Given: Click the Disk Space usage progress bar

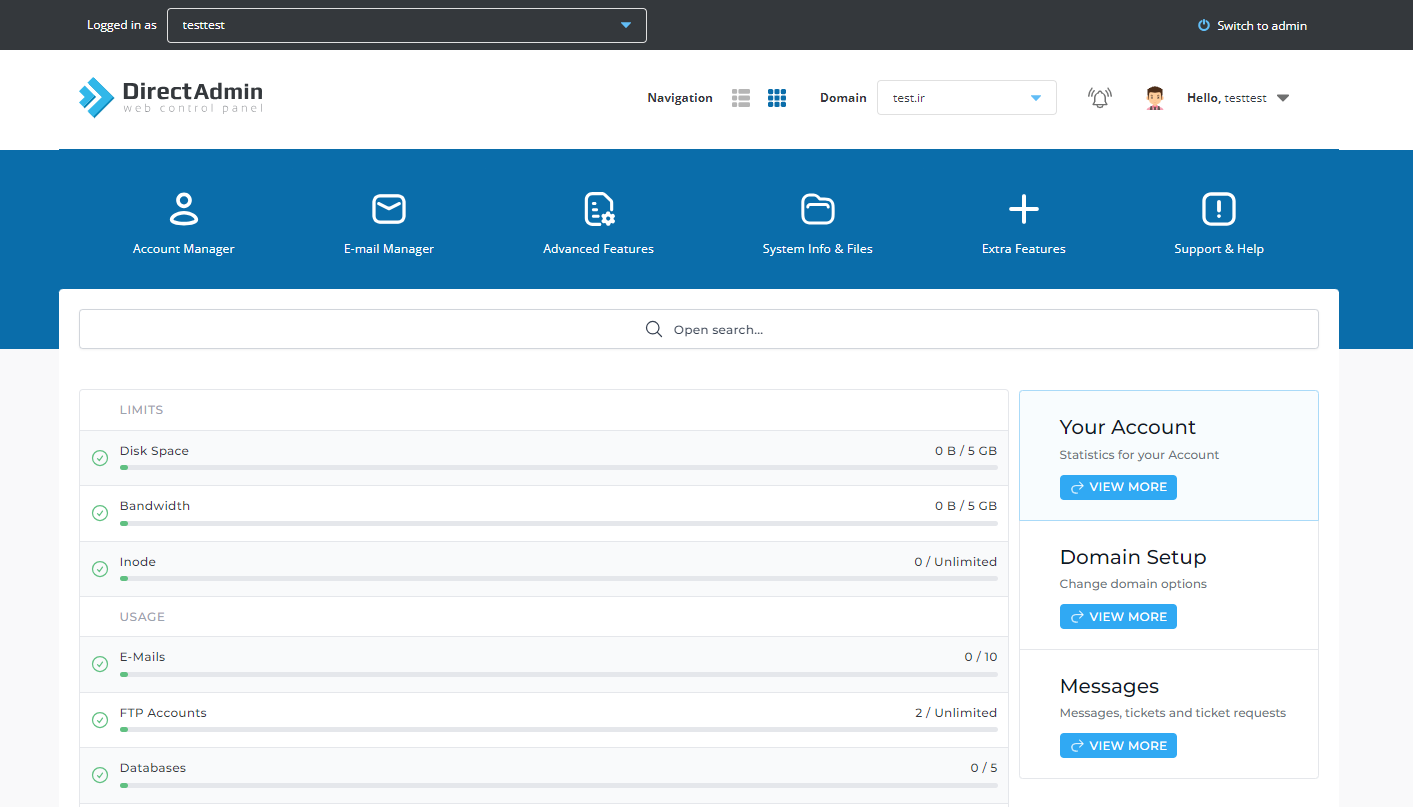Looking at the screenshot, I should tap(558, 467).
